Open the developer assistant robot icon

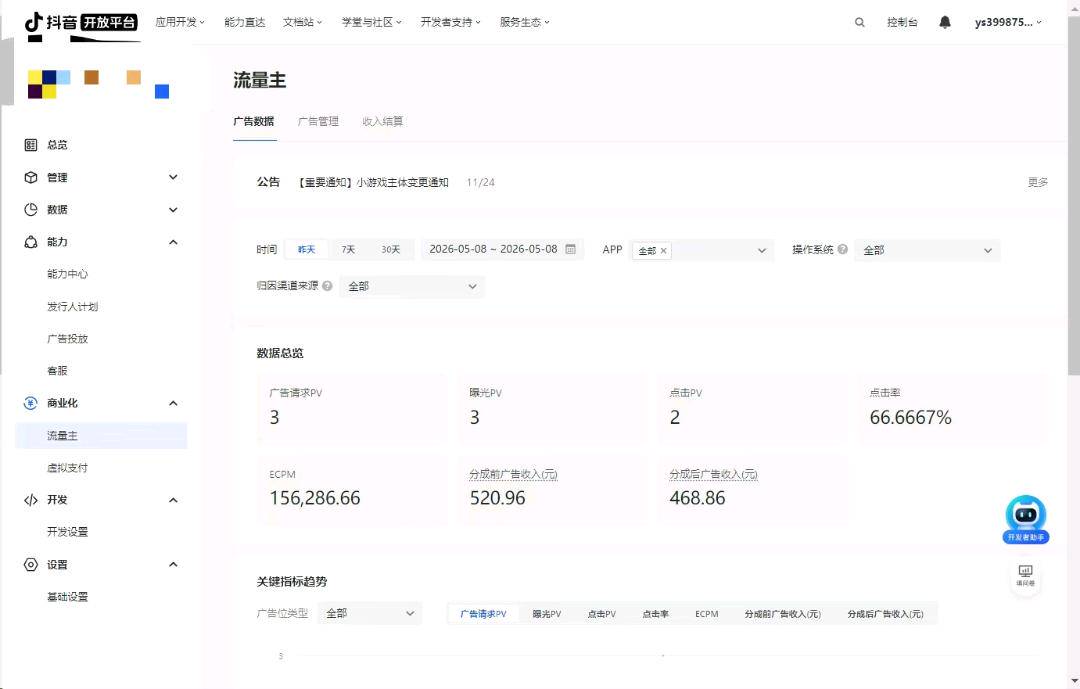point(1026,519)
